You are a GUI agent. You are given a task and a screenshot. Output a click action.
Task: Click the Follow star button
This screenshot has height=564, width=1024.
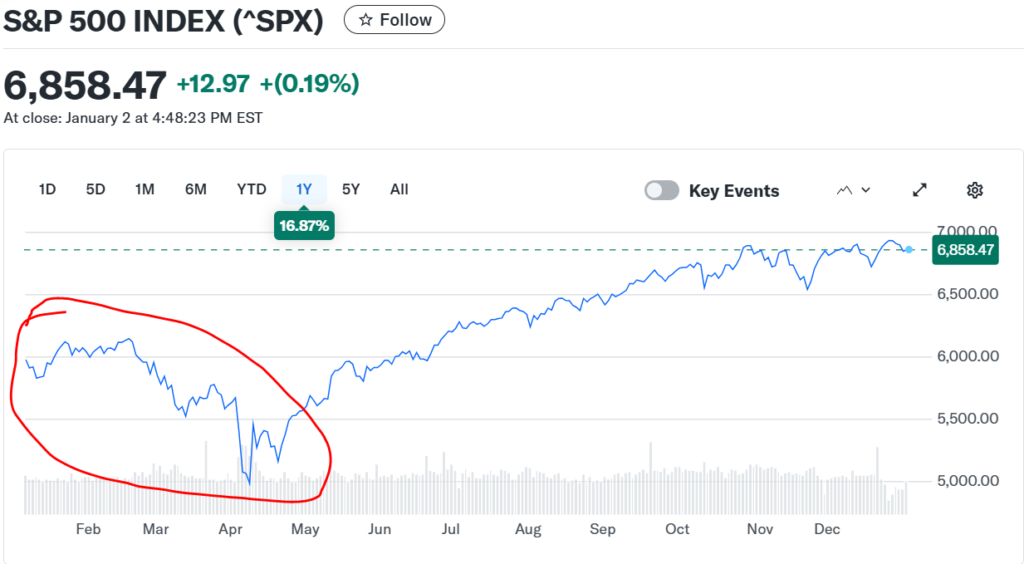[x=394, y=19]
